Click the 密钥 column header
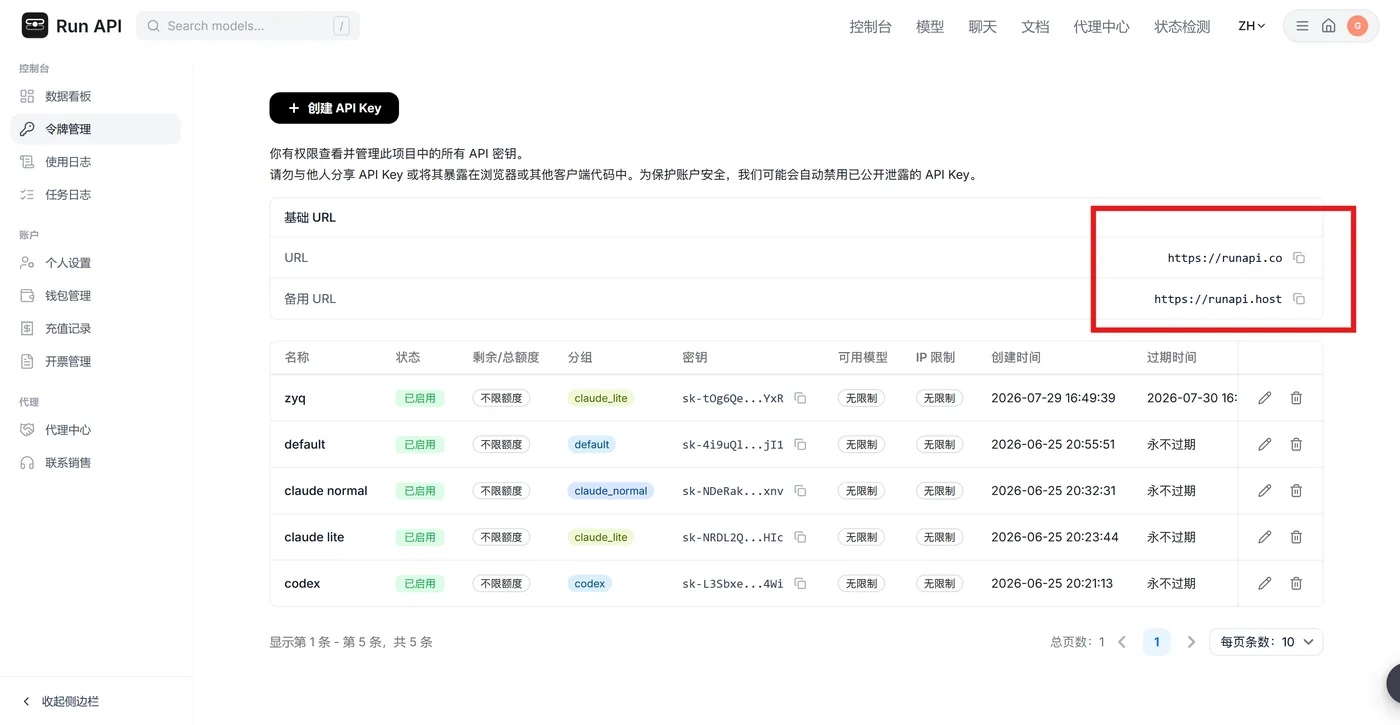 (x=695, y=357)
